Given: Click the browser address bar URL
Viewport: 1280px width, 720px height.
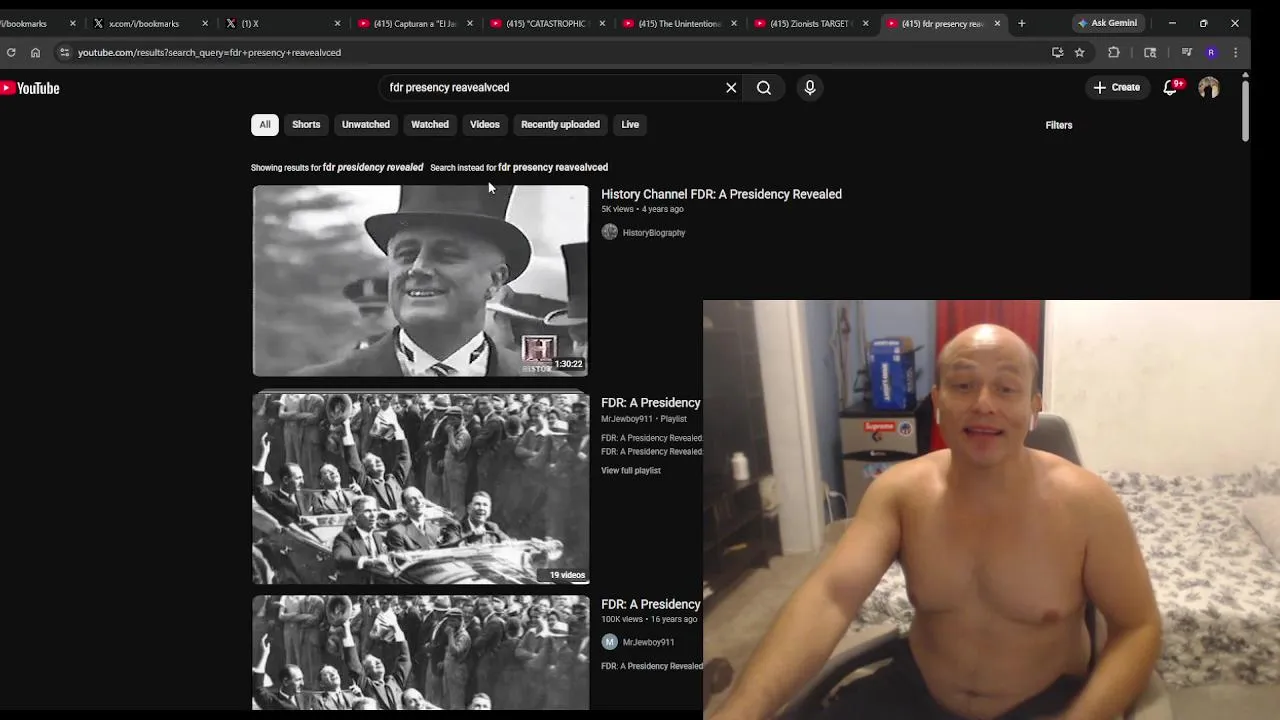Looking at the screenshot, I should (x=210, y=52).
